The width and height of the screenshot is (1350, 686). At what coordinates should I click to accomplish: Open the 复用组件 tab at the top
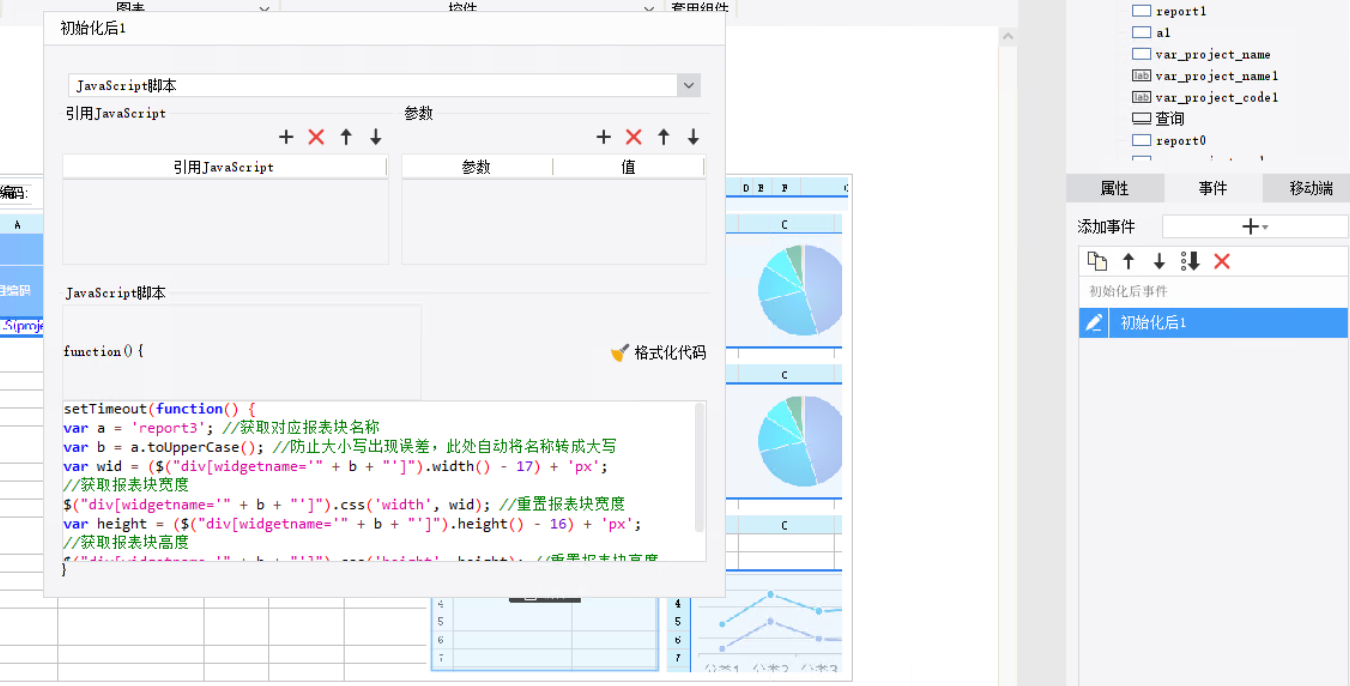pyautogui.click(x=701, y=8)
